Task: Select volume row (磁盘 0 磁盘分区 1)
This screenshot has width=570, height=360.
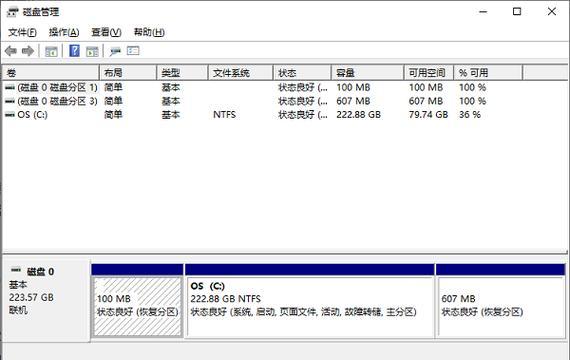Action: pos(262,87)
